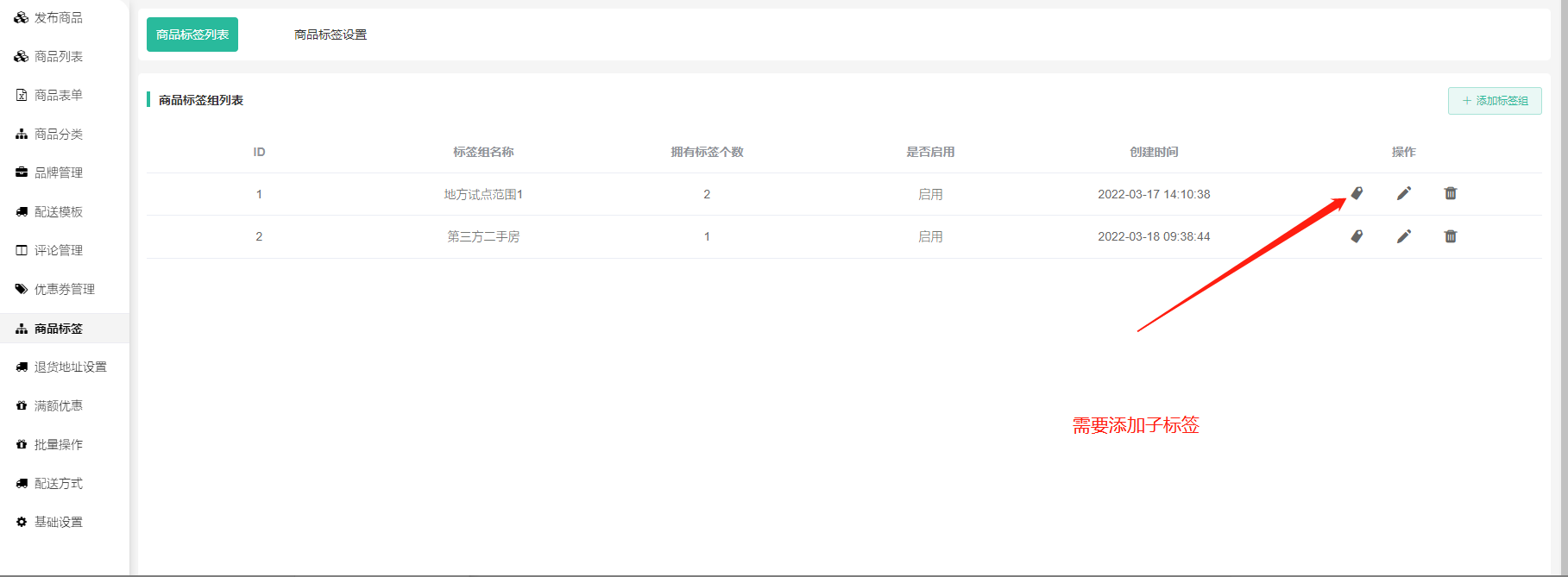This screenshot has width=1568, height=577.
Task: Select the 商品标签列表 tab
Action: tap(192, 34)
